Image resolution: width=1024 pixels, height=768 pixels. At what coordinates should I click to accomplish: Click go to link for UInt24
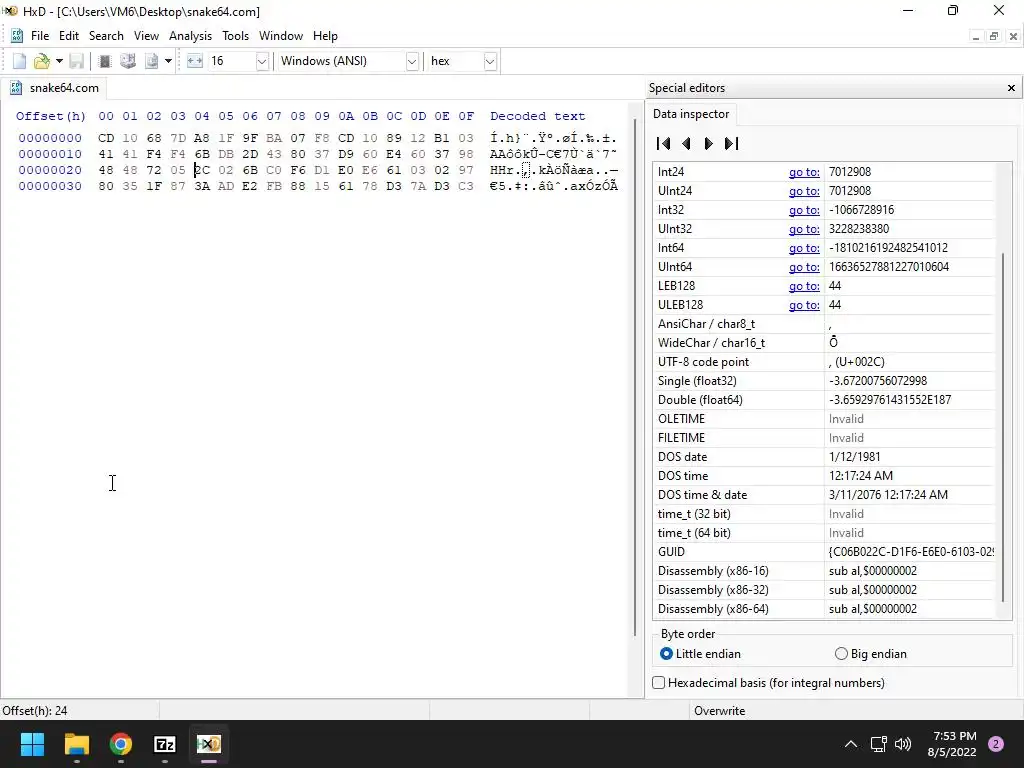tap(804, 191)
